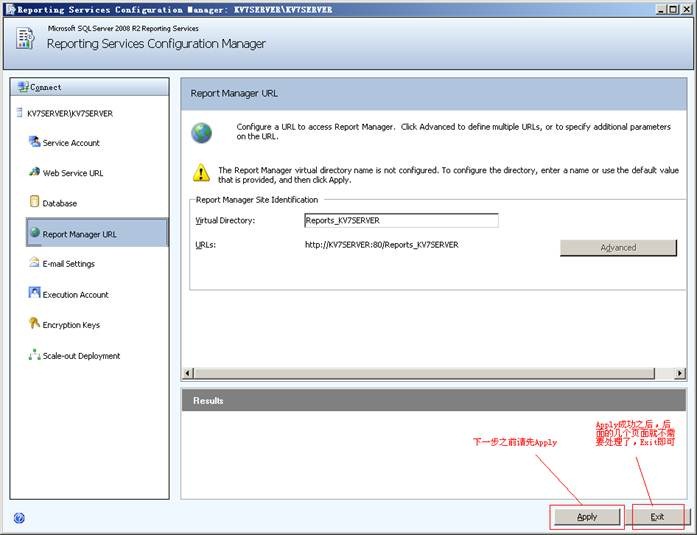Image resolution: width=697 pixels, height=535 pixels.
Task: Click the Exit button
Action: [x=657, y=517]
